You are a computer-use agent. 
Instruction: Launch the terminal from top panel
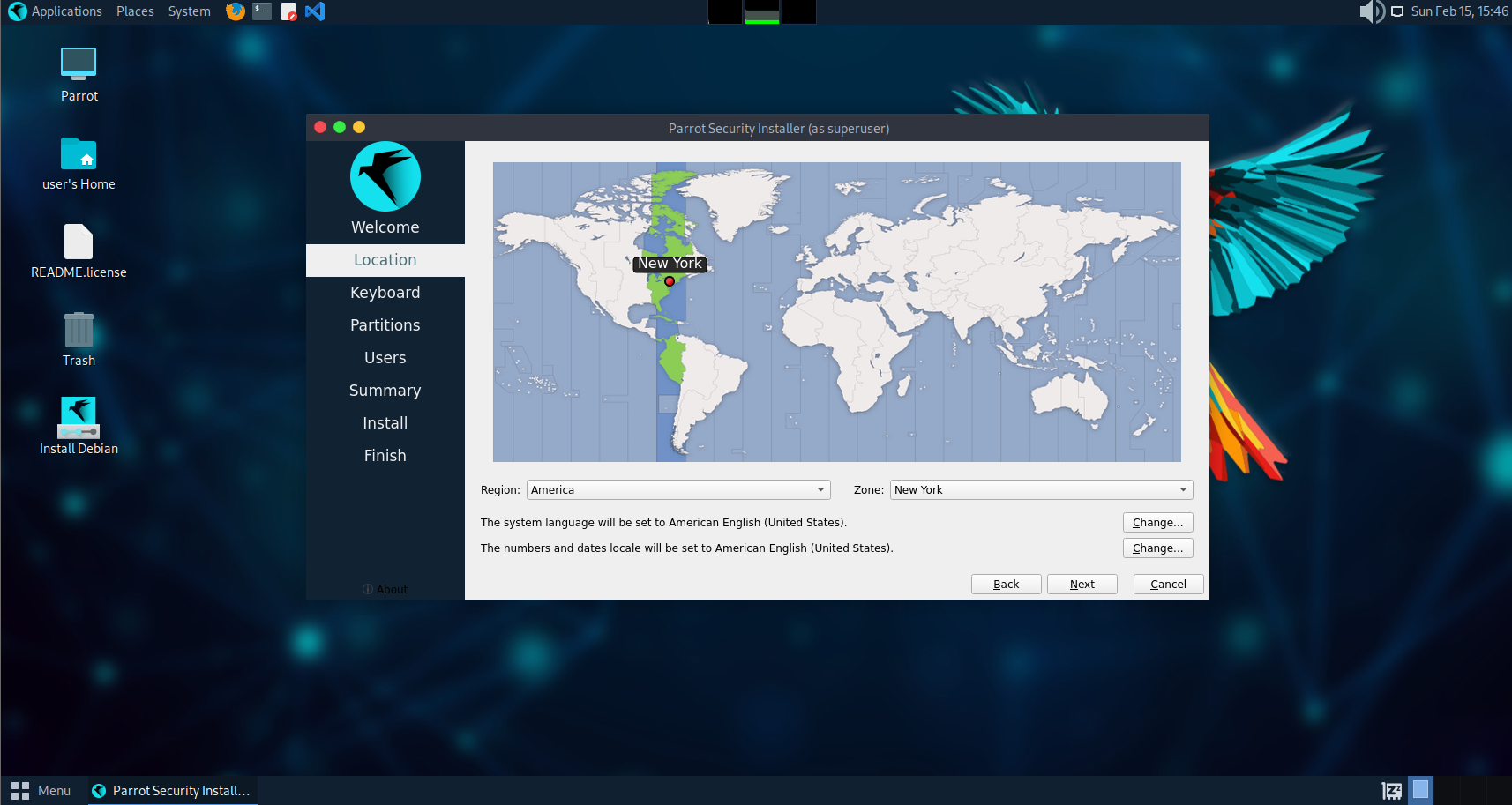point(262,11)
